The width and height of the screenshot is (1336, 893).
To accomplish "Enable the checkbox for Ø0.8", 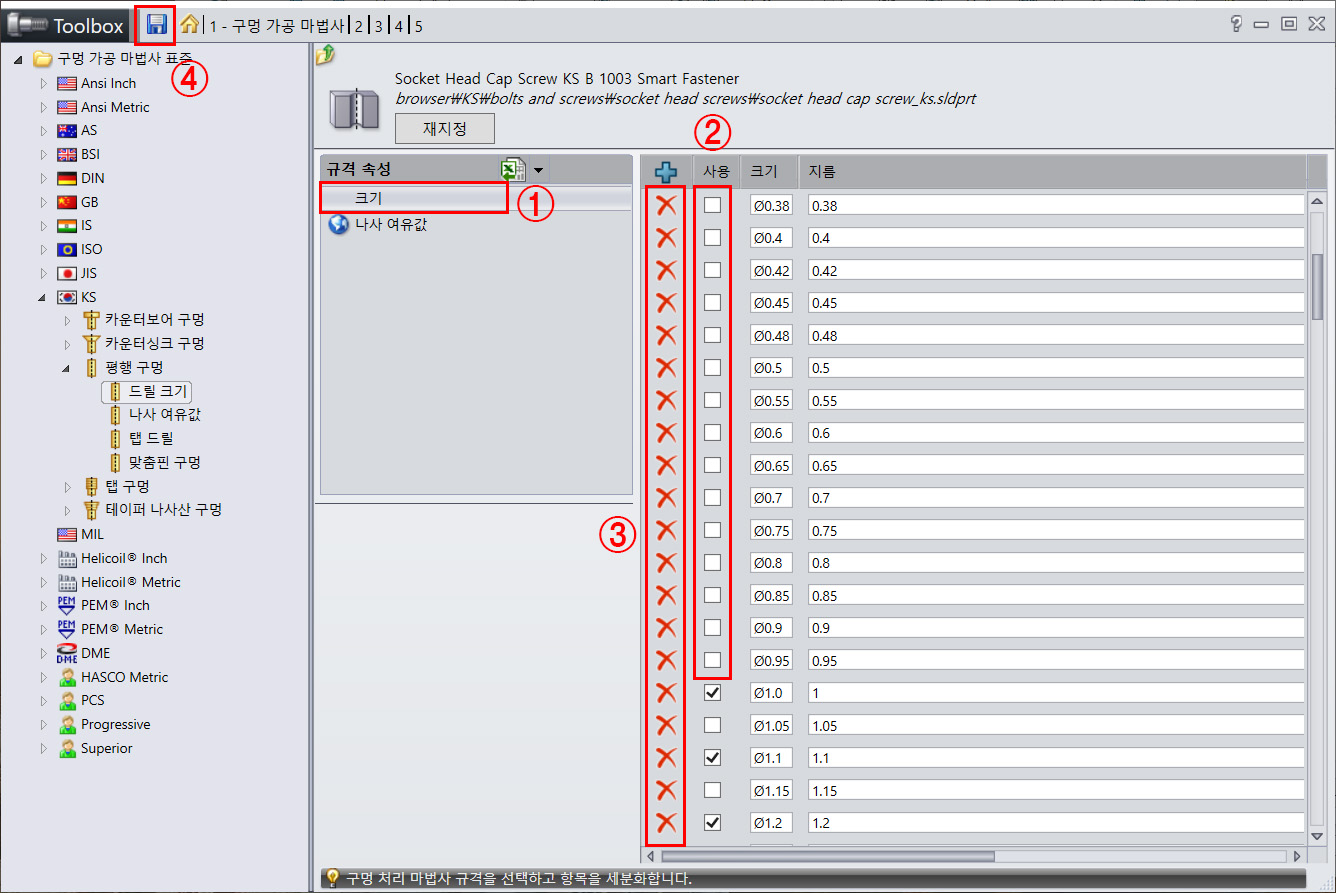I will [x=712, y=562].
